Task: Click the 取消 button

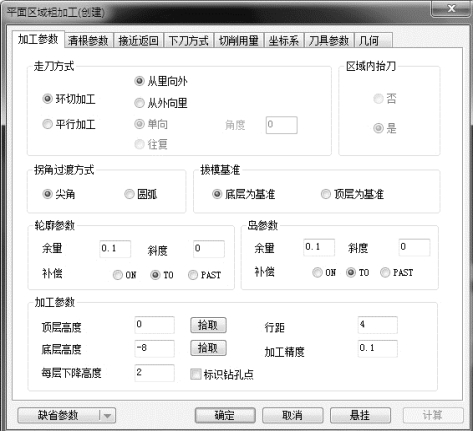Action: tap(293, 416)
